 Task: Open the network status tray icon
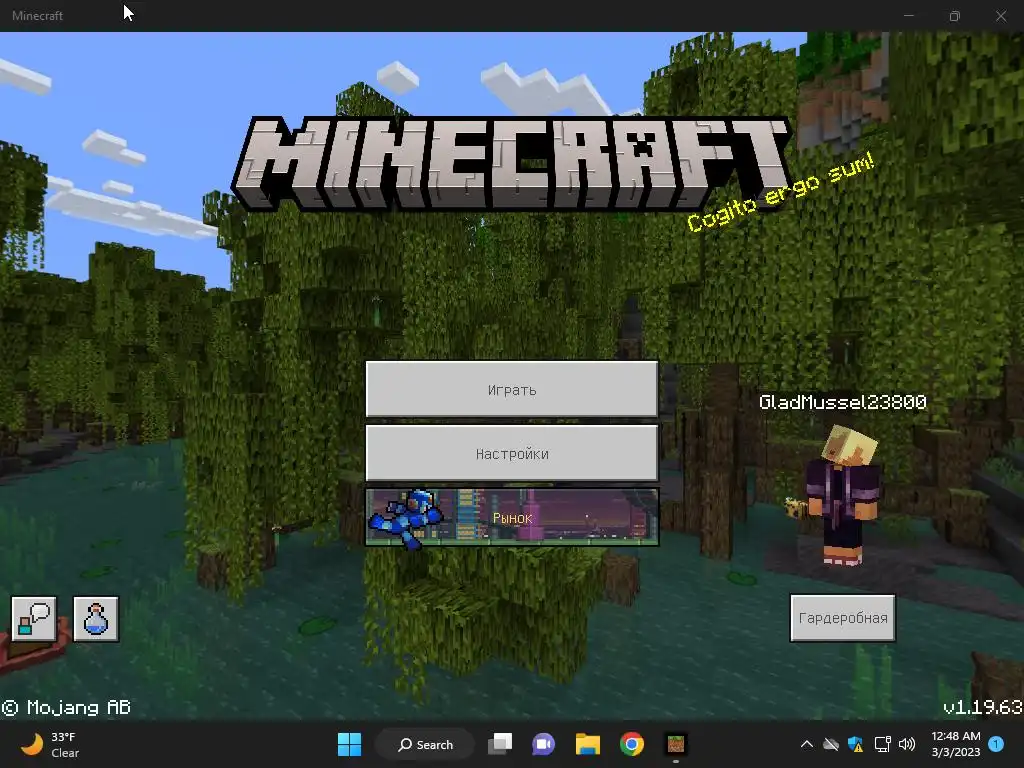[x=882, y=744]
